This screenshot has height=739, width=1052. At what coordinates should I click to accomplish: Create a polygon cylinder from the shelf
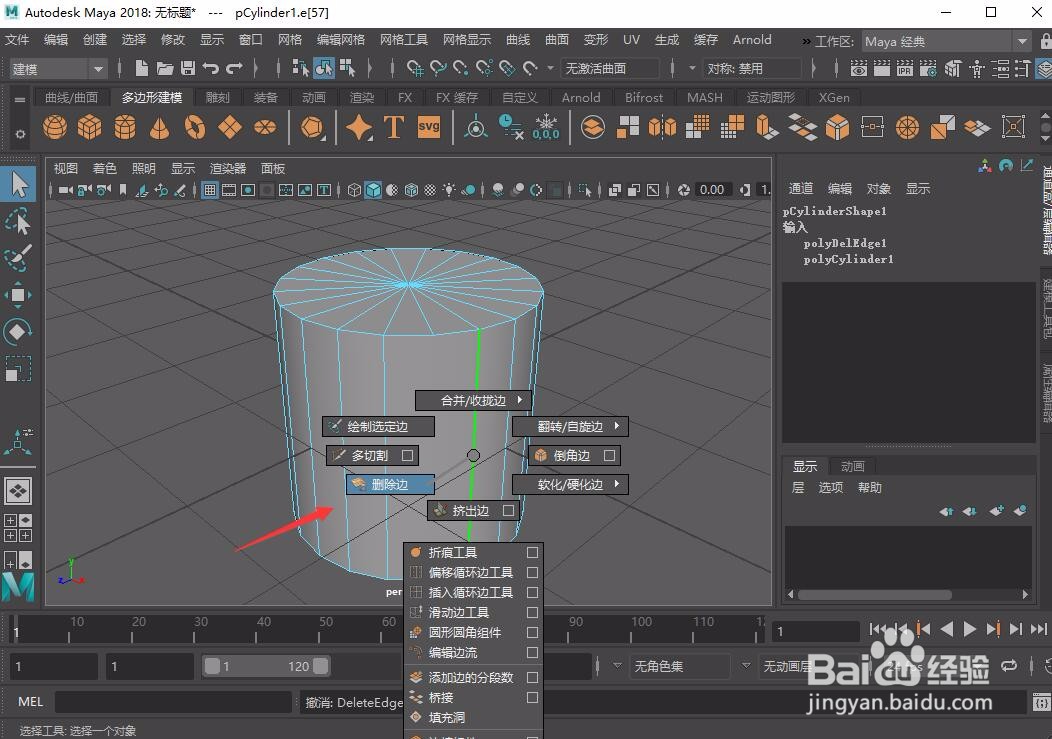click(x=125, y=126)
